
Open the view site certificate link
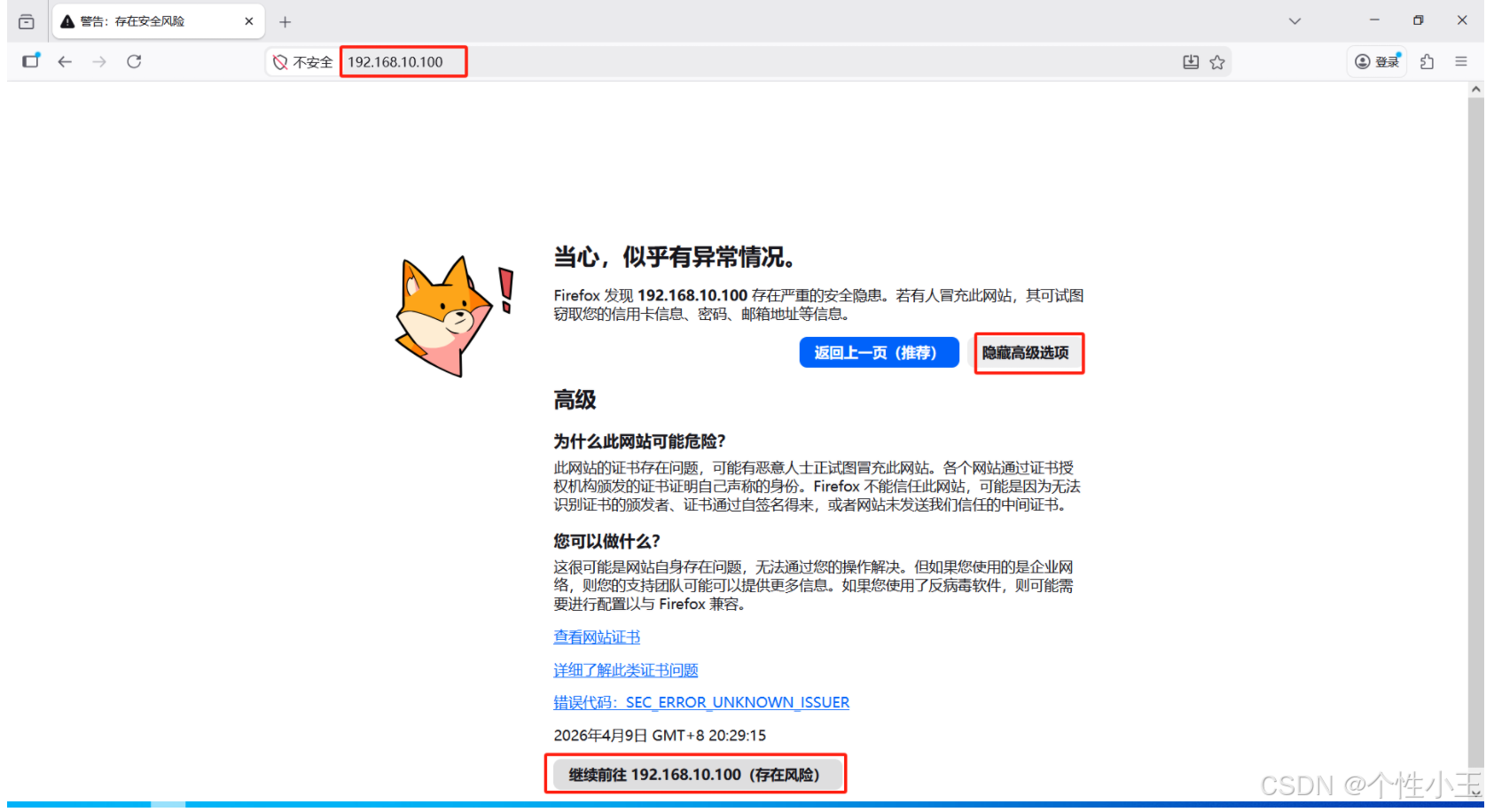[x=597, y=636]
